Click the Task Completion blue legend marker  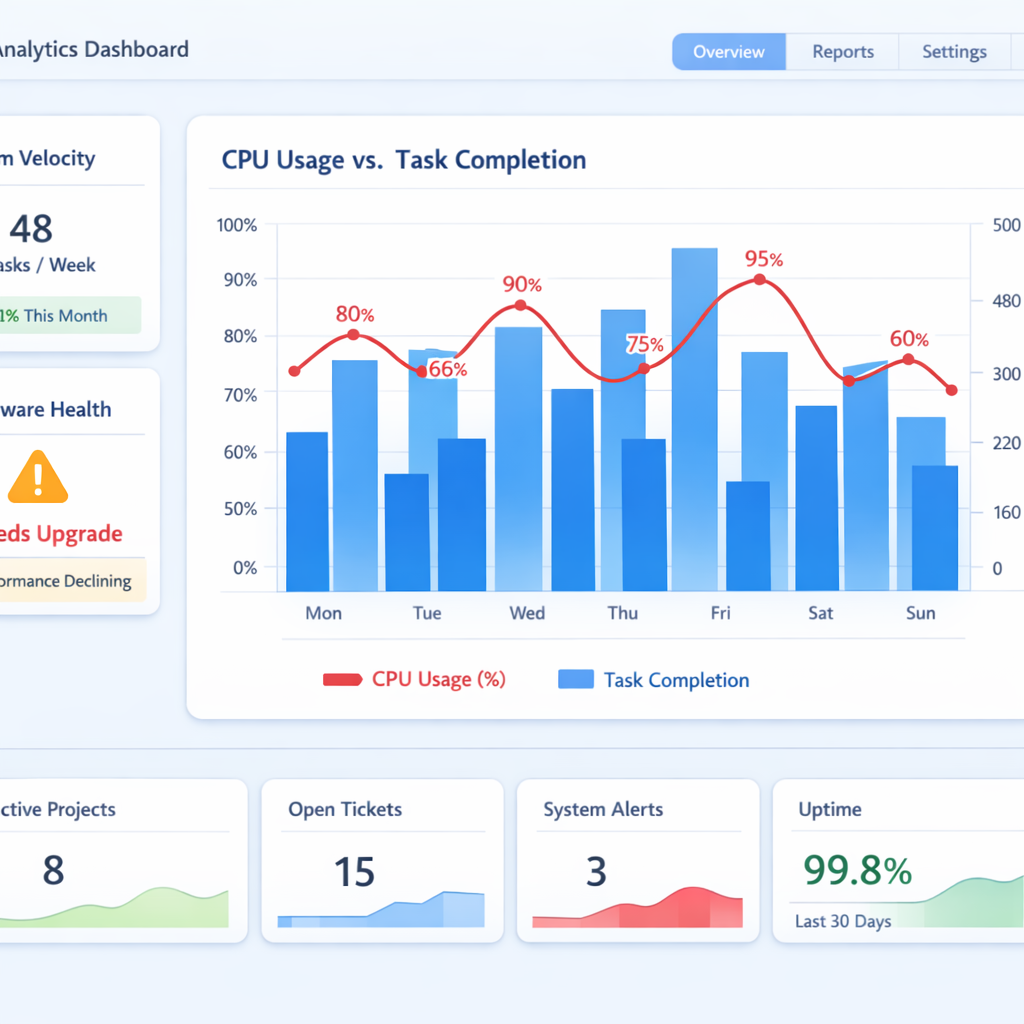coord(576,679)
